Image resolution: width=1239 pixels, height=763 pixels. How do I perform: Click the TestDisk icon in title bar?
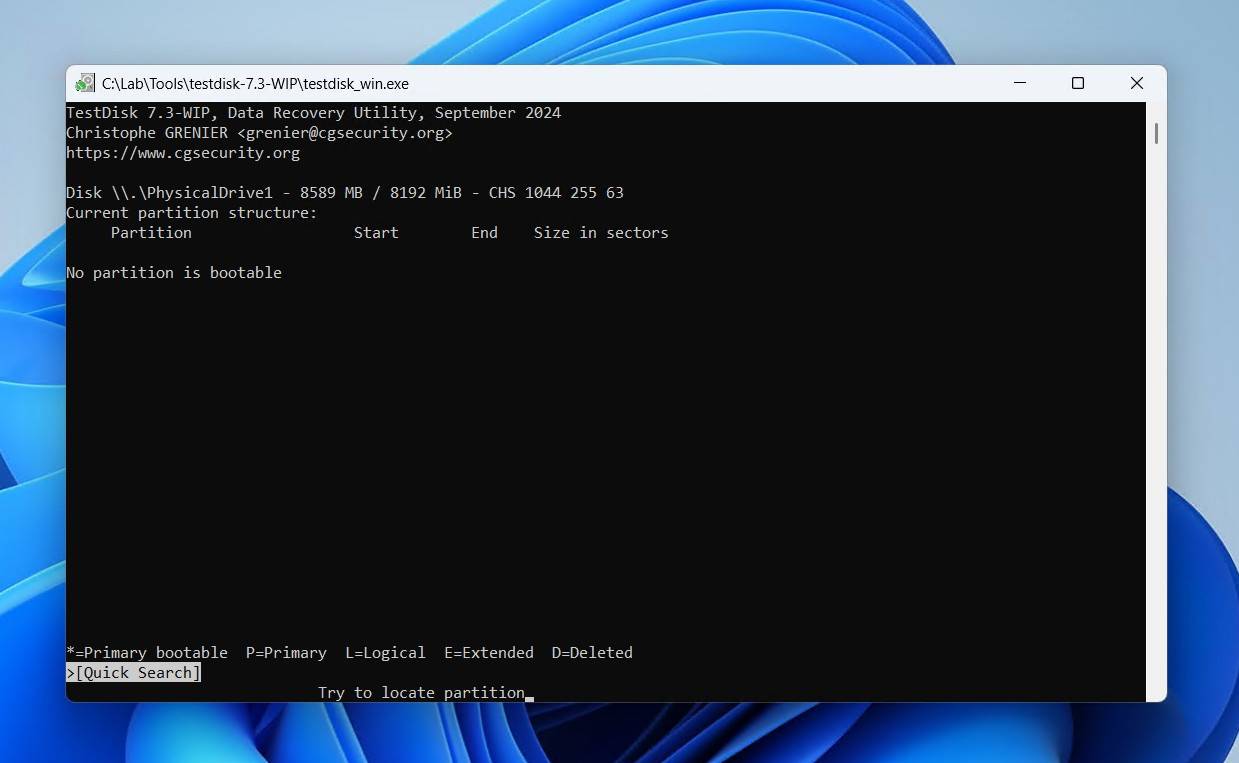click(85, 83)
